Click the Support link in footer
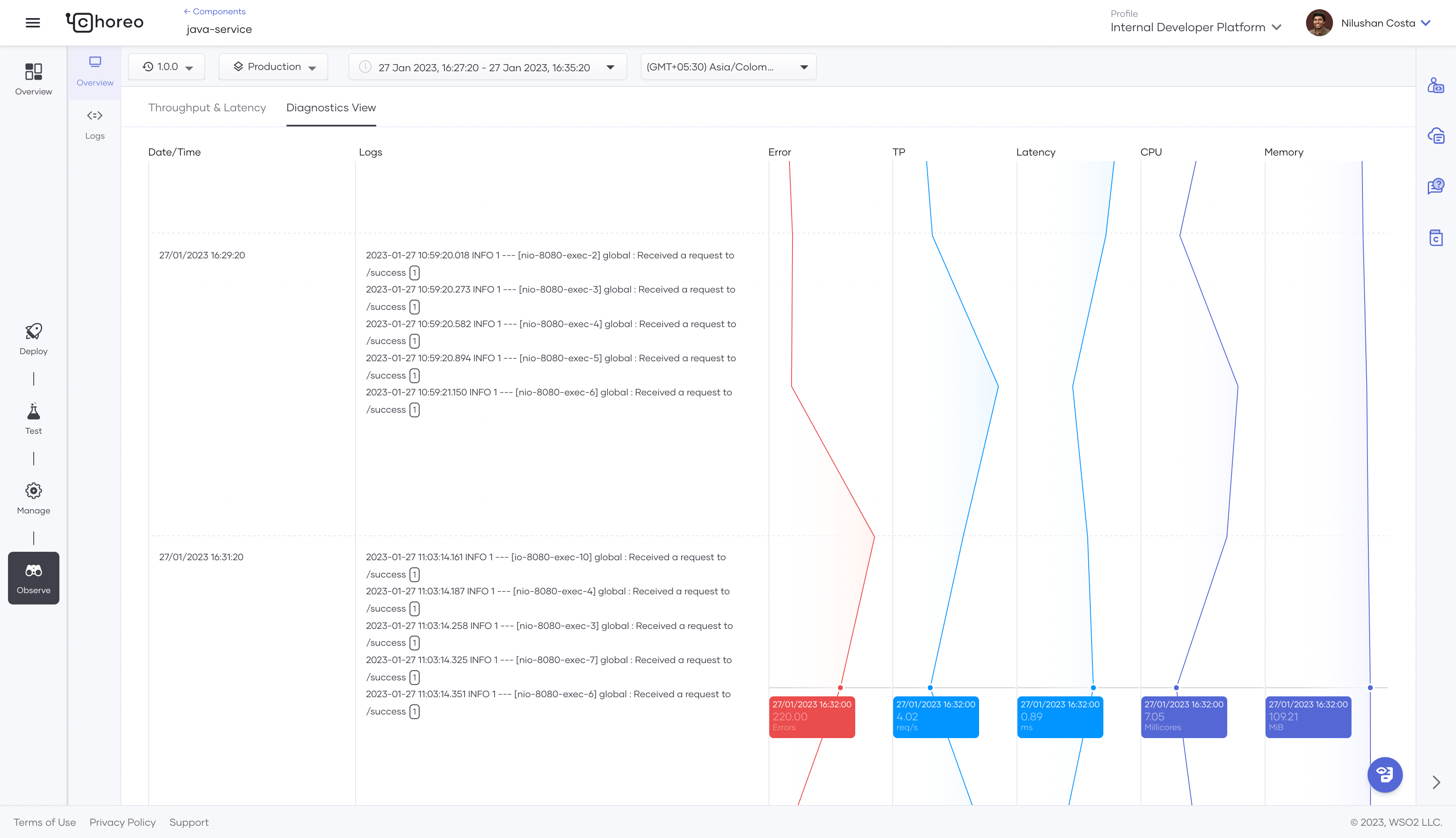 coord(189,823)
